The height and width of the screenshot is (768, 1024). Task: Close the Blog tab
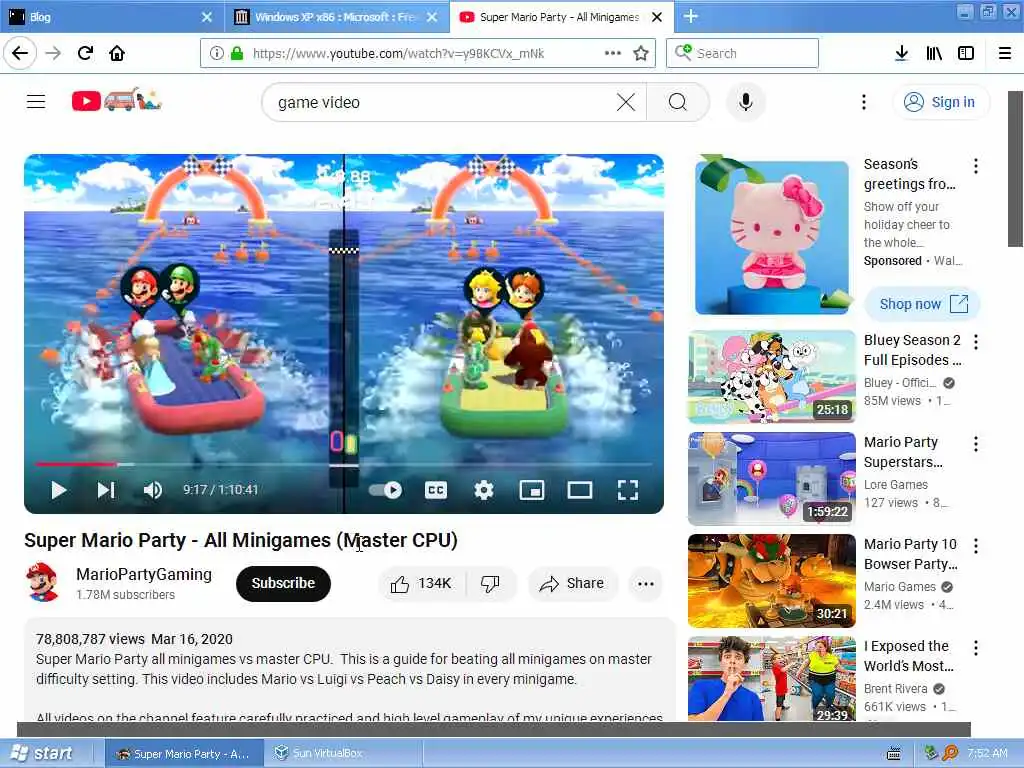[x=206, y=17]
